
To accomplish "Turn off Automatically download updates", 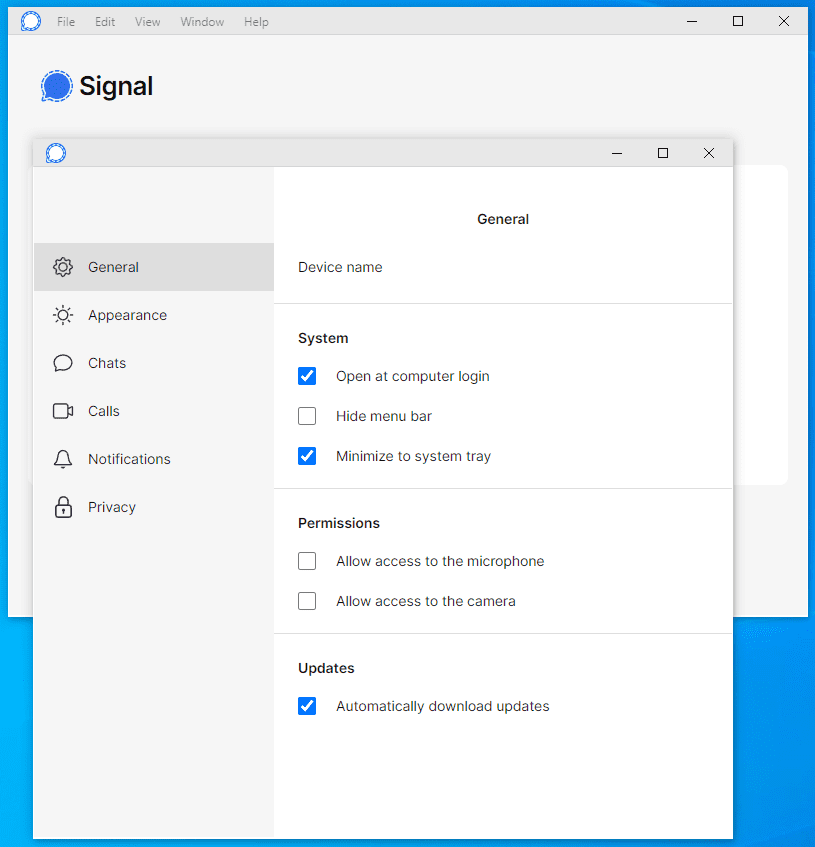I will coord(307,706).
